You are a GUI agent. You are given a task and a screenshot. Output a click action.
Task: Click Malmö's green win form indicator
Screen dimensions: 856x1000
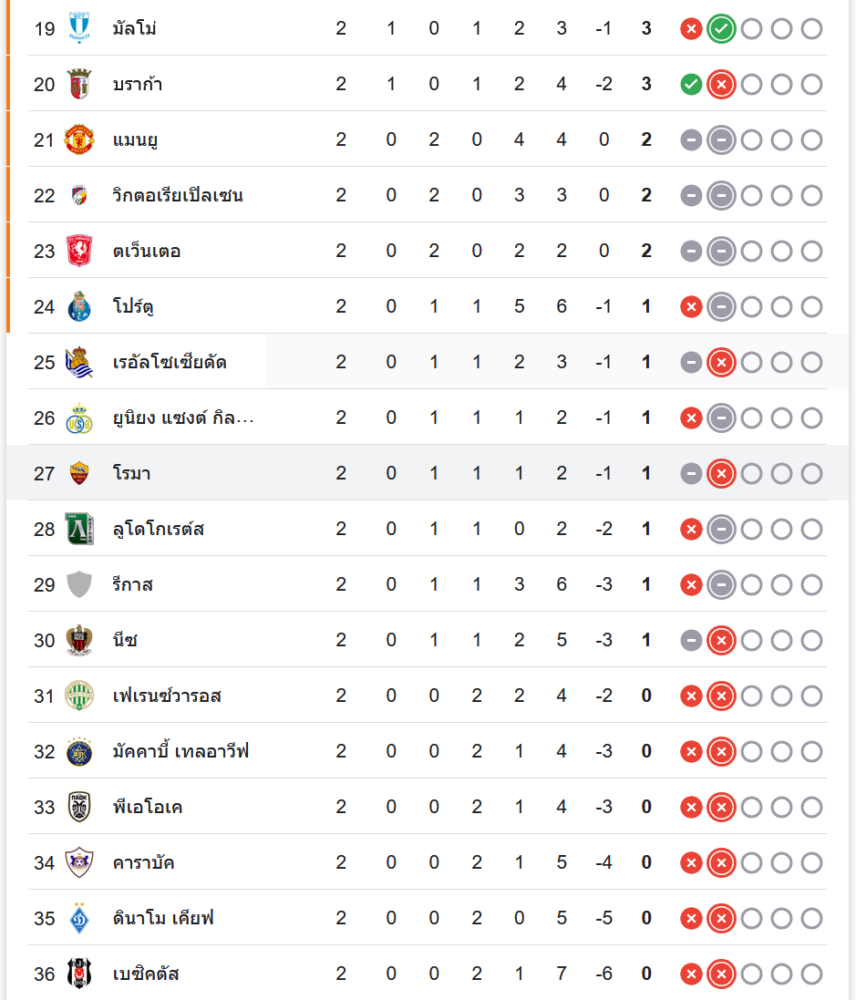[x=720, y=29]
